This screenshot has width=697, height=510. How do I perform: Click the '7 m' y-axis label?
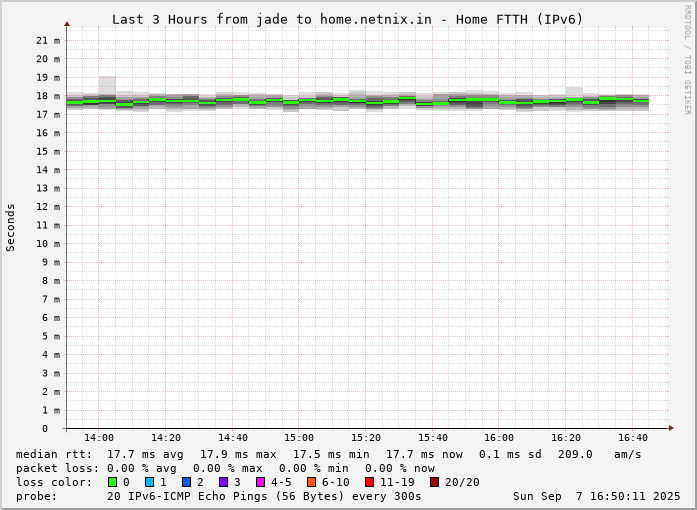(51, 299)
